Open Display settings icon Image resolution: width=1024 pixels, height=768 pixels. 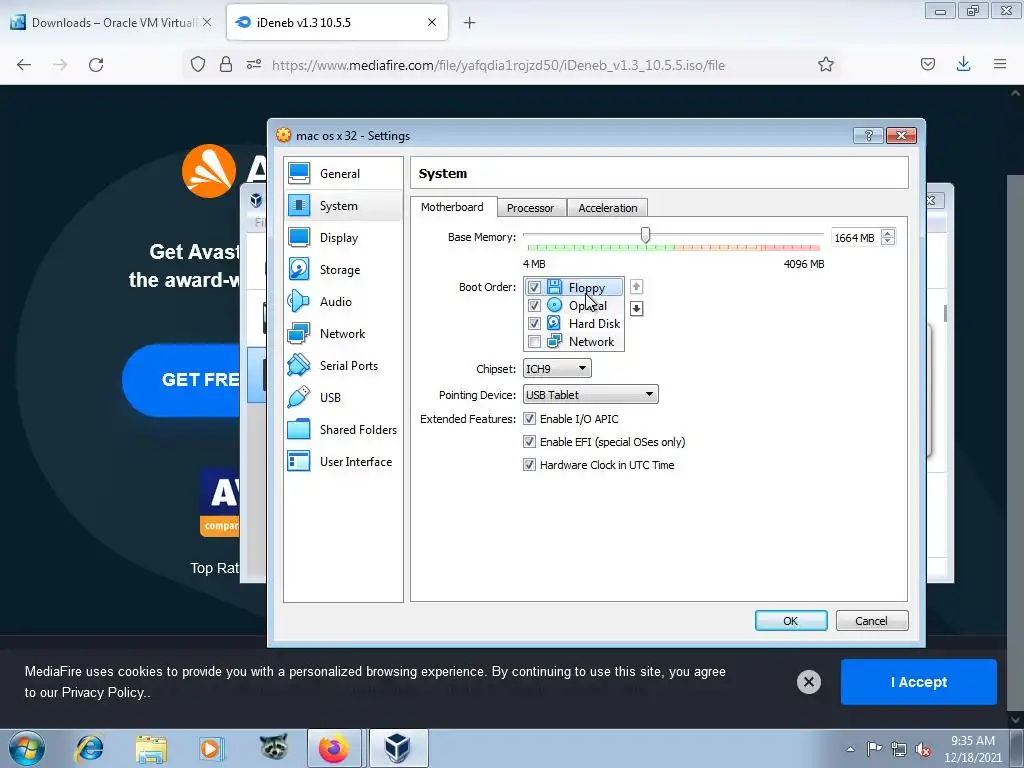tap(299, 237)
